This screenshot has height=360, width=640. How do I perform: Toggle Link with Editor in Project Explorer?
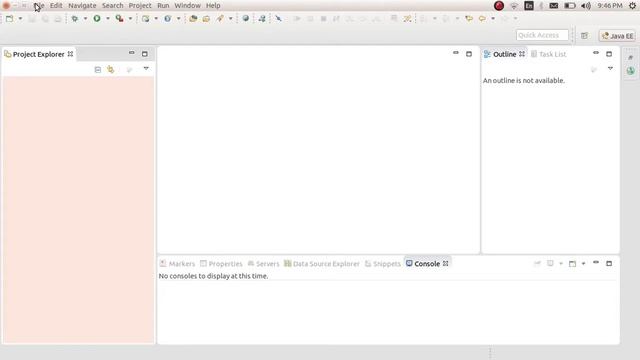pyautogui.click(x=111, y=69)
